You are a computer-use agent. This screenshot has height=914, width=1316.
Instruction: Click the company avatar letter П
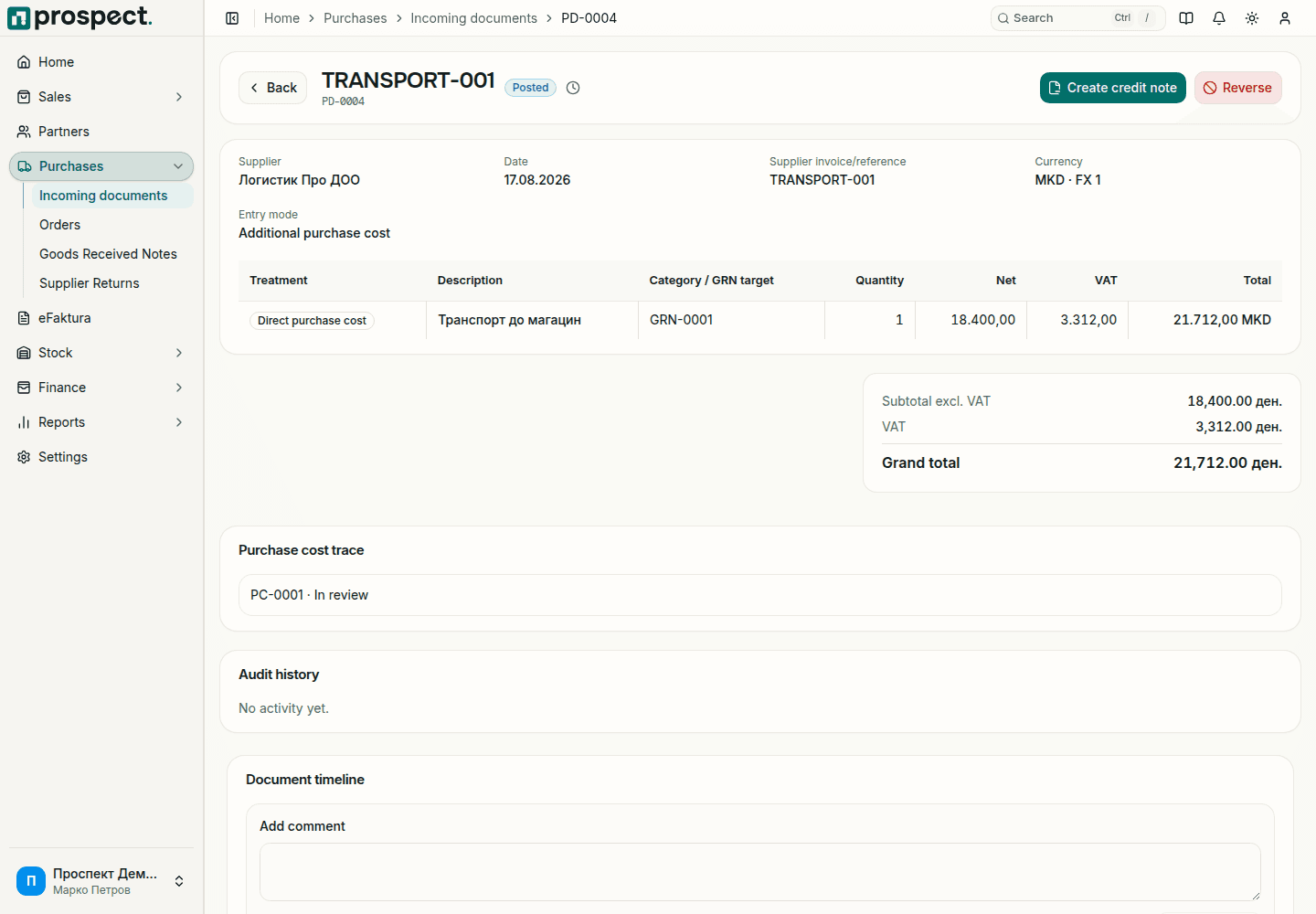31,881
